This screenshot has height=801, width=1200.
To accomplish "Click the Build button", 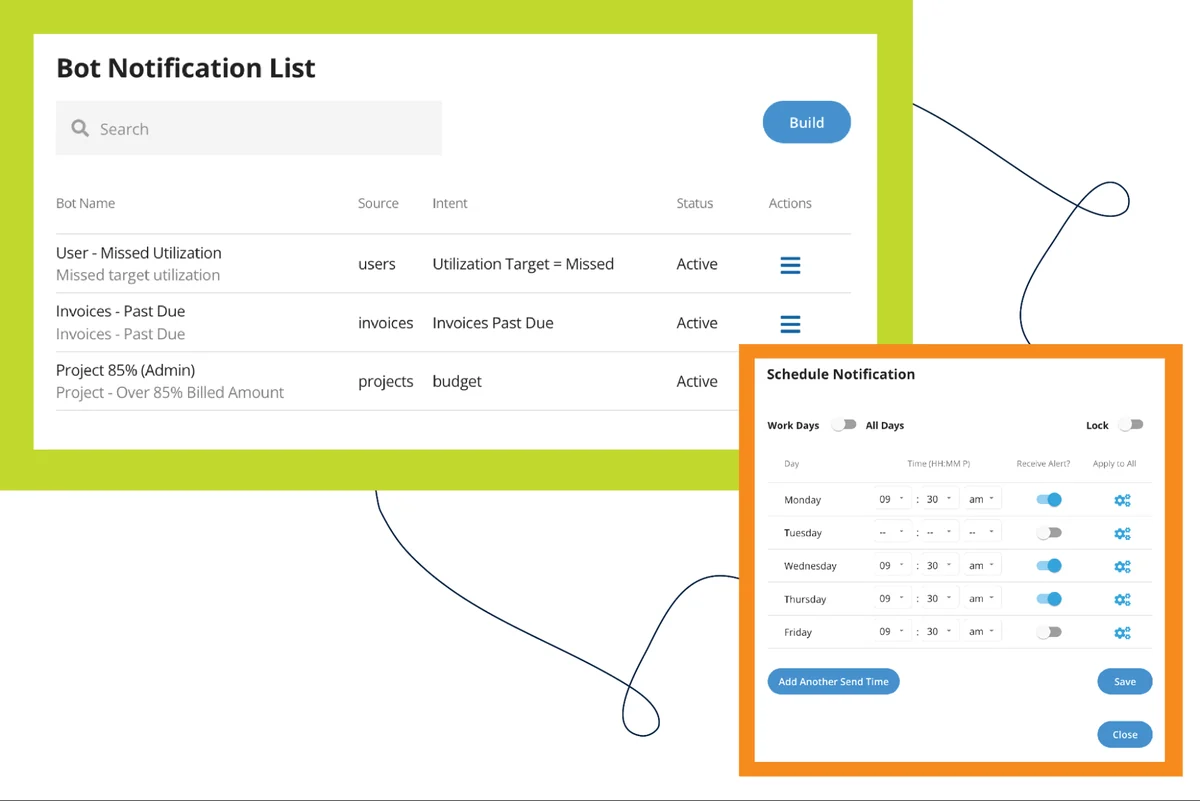I will (806, 122).
